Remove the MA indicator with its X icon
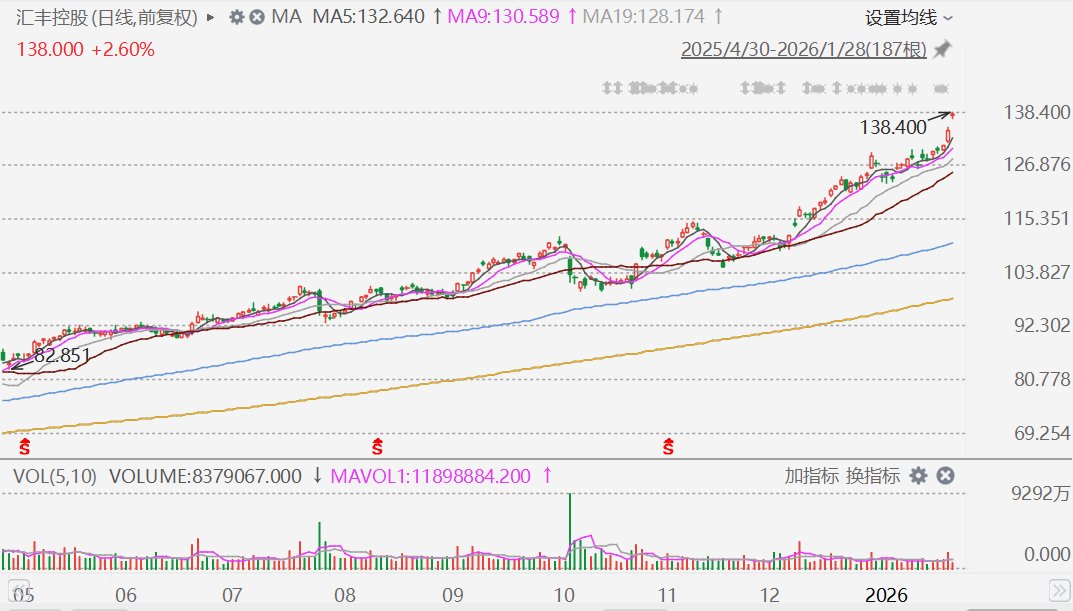Screen dimensions: 1073x611 [257, 17]
